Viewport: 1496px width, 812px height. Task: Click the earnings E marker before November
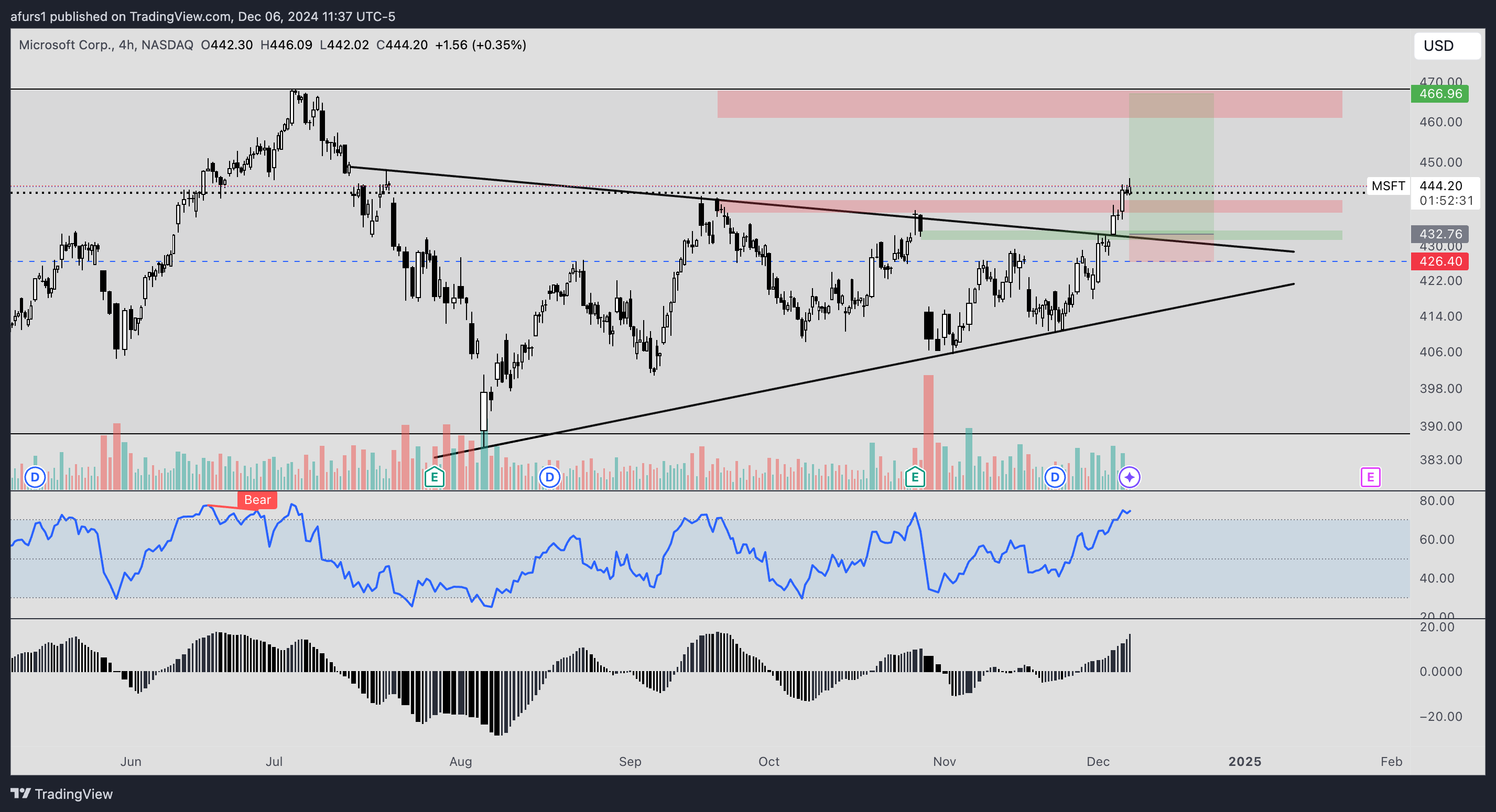[x=915, y=478]
